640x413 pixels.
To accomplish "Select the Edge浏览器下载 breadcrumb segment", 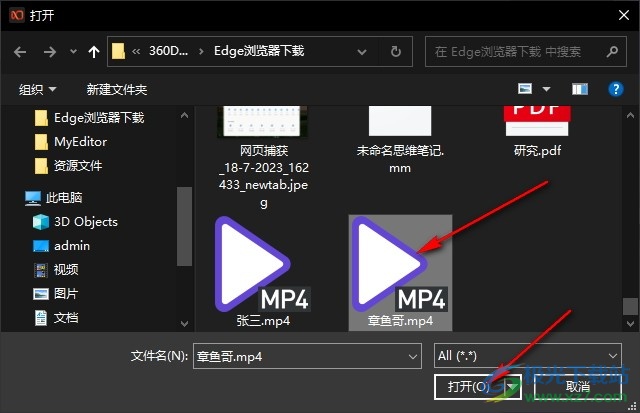I will (259, 51).
